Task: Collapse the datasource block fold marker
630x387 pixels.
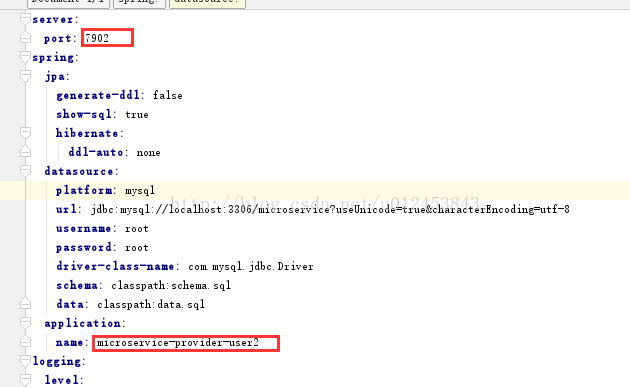Action: click(x=25, y=171)
